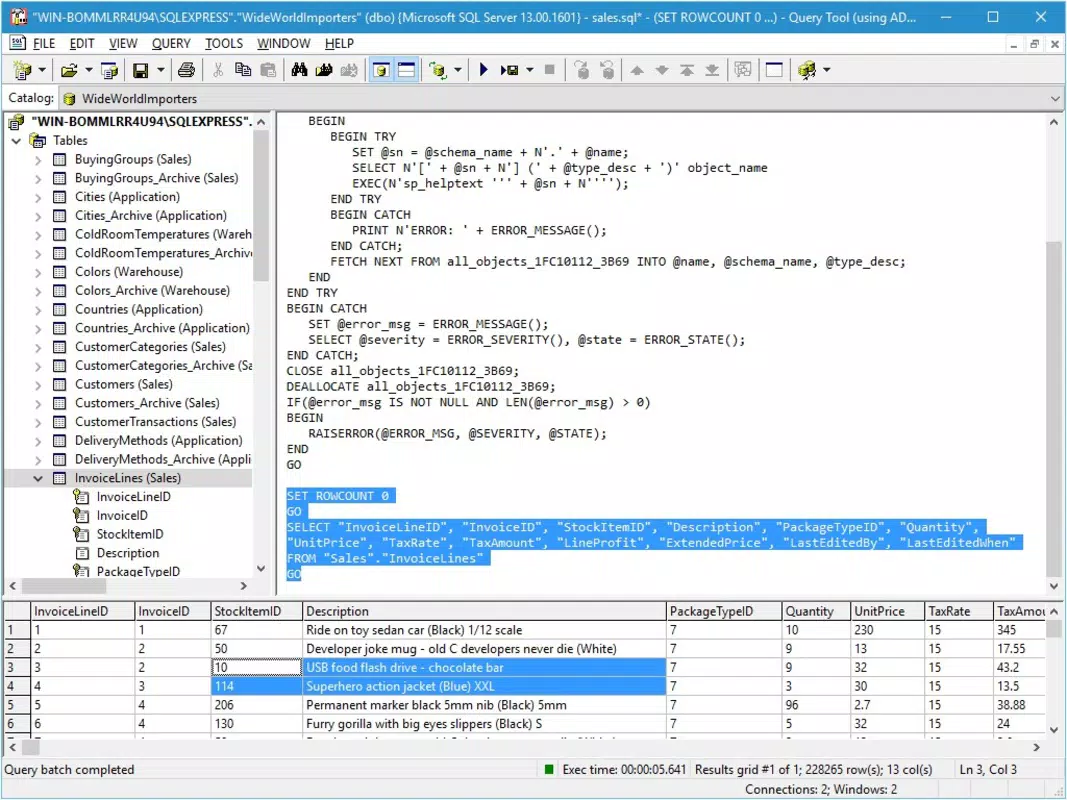Open the dropdown arrow beside Open file
Image resolution: width=1067 pixels, height=800 pixels.
88,70
